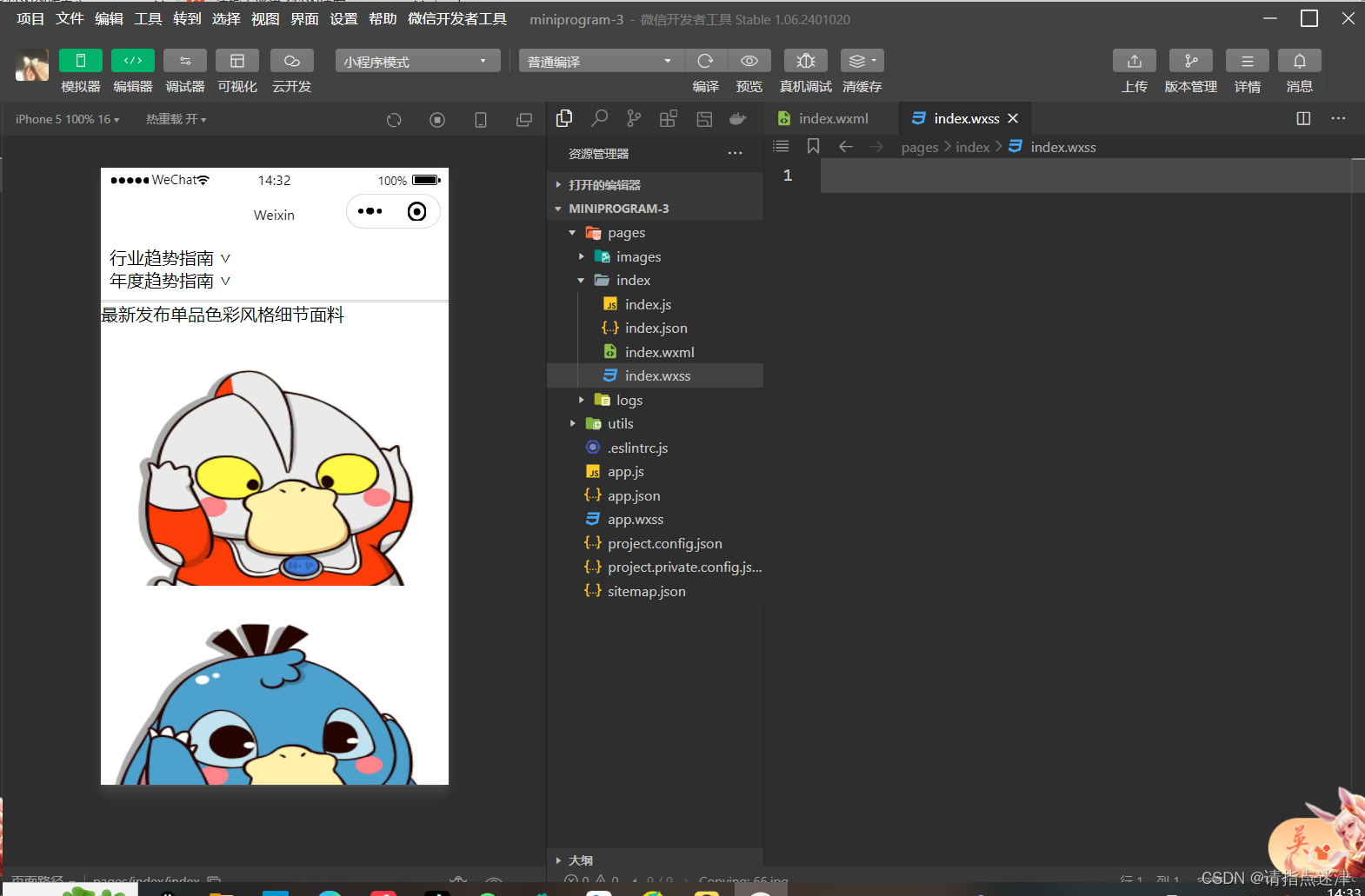The height and width of the screenshot is (896, 1365).
Task: Open .eslintrc.js file
Action: click(x=655, y=448)
